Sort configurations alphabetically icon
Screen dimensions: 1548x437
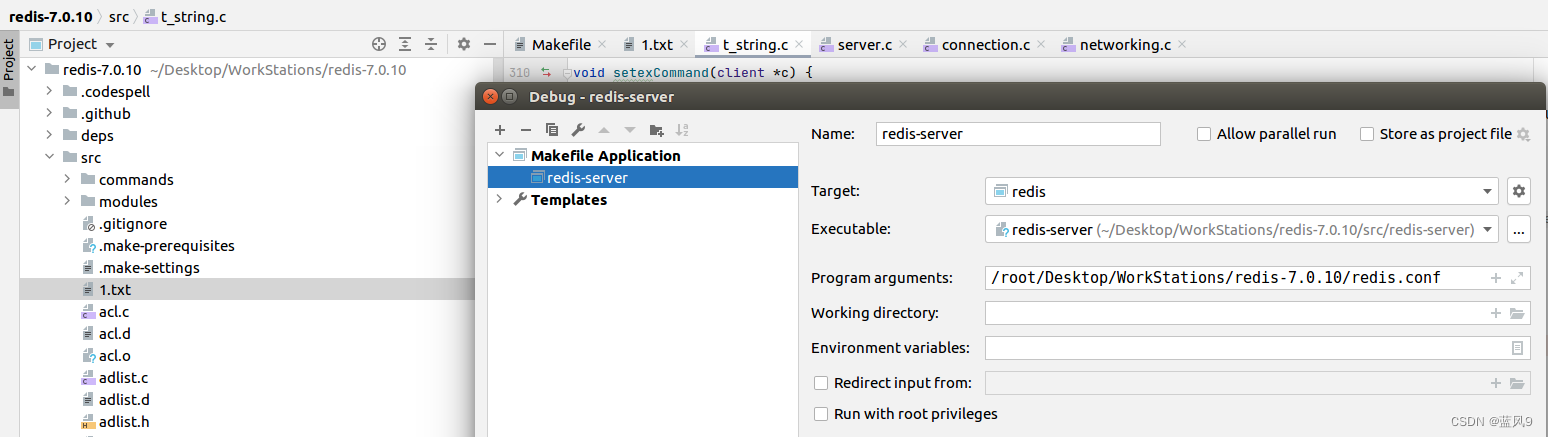point(682,130)
